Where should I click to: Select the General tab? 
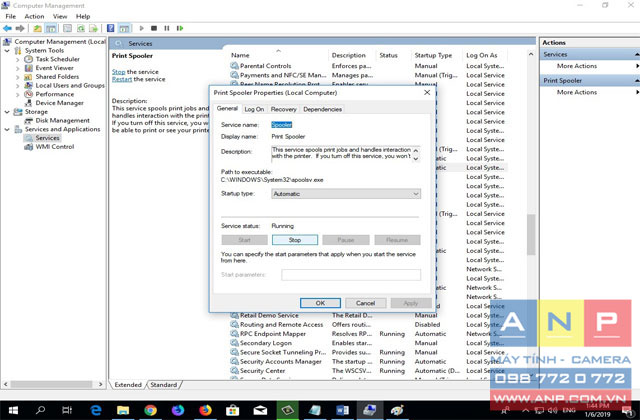pos(227,109)
